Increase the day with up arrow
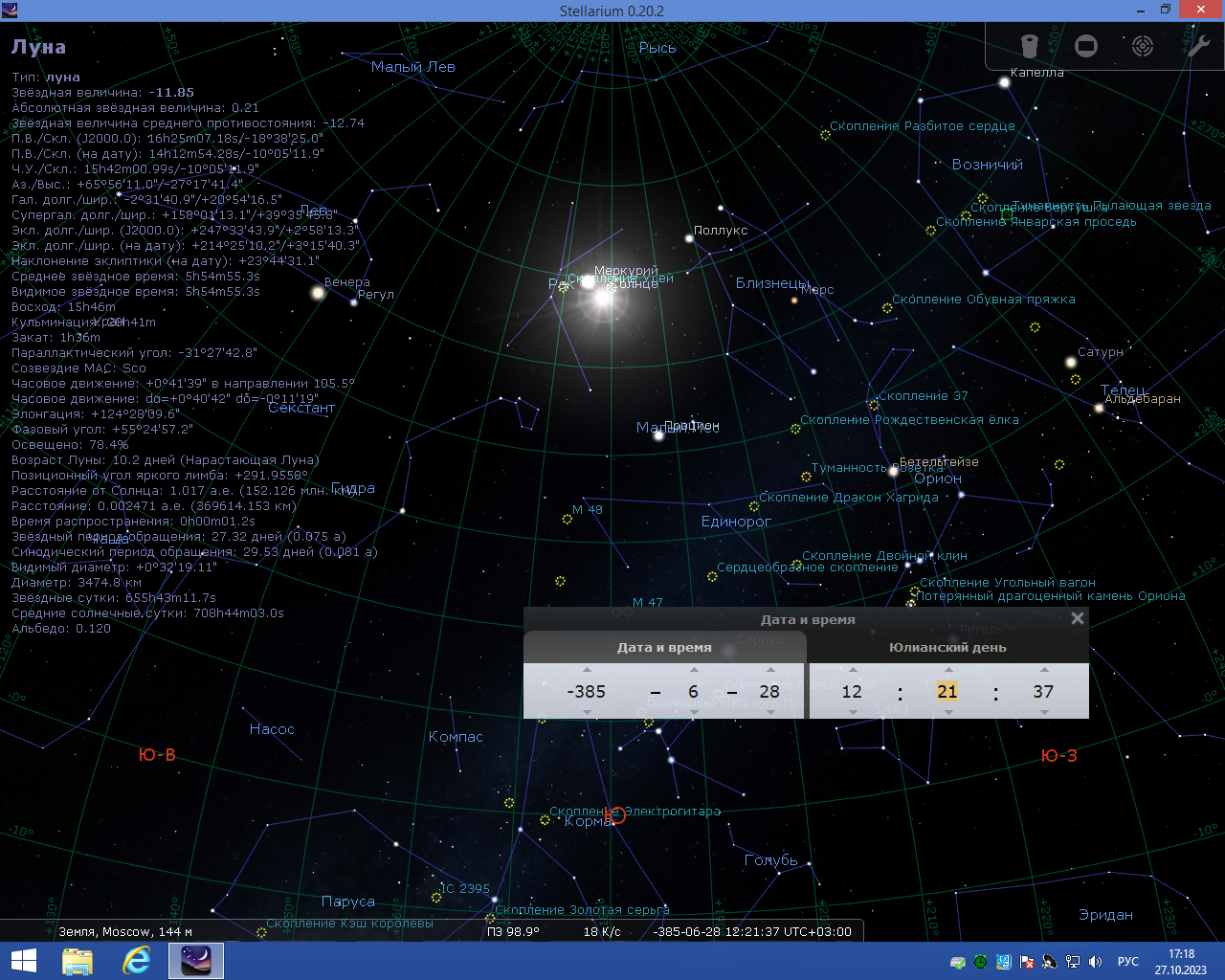The width and height of the screenshot is (1225, 980). pyautogui.click(x=770, y=670)
